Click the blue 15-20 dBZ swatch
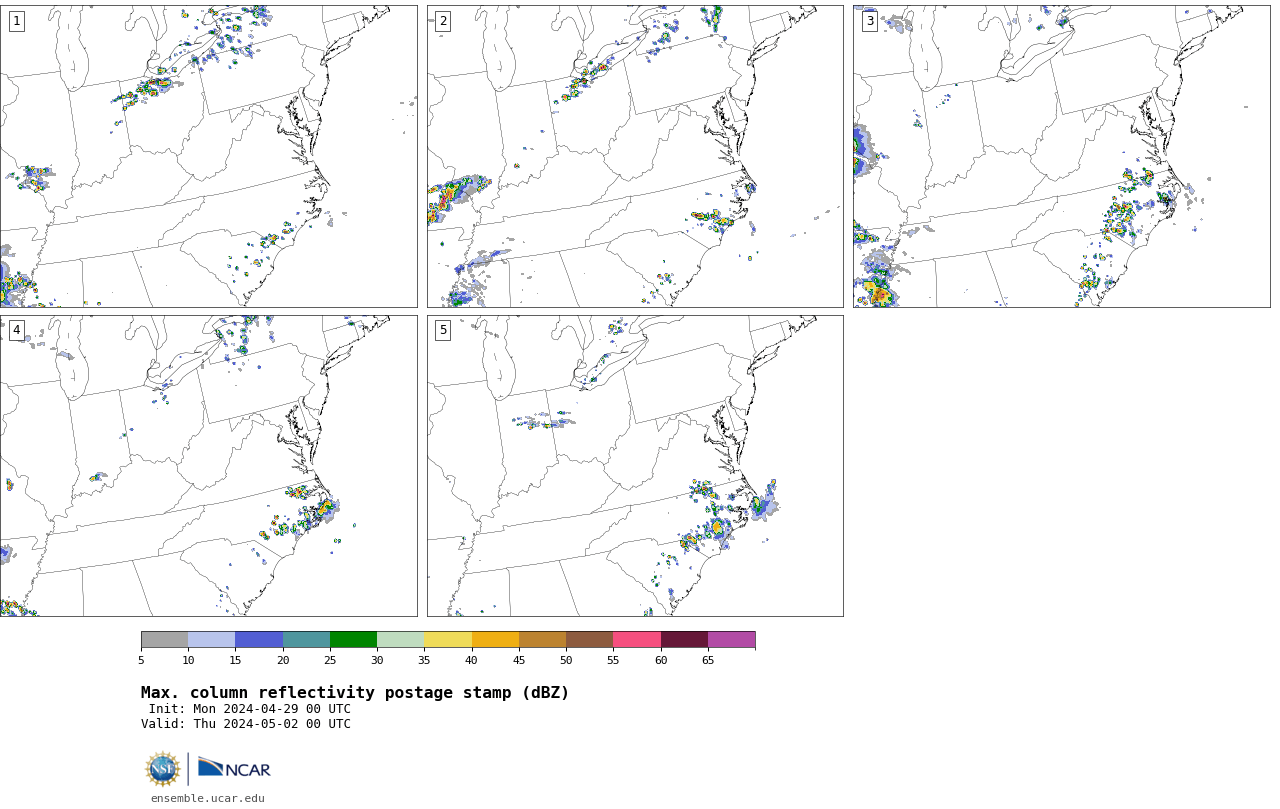Screen dimensions: 1280x809 tap(259, 640)
